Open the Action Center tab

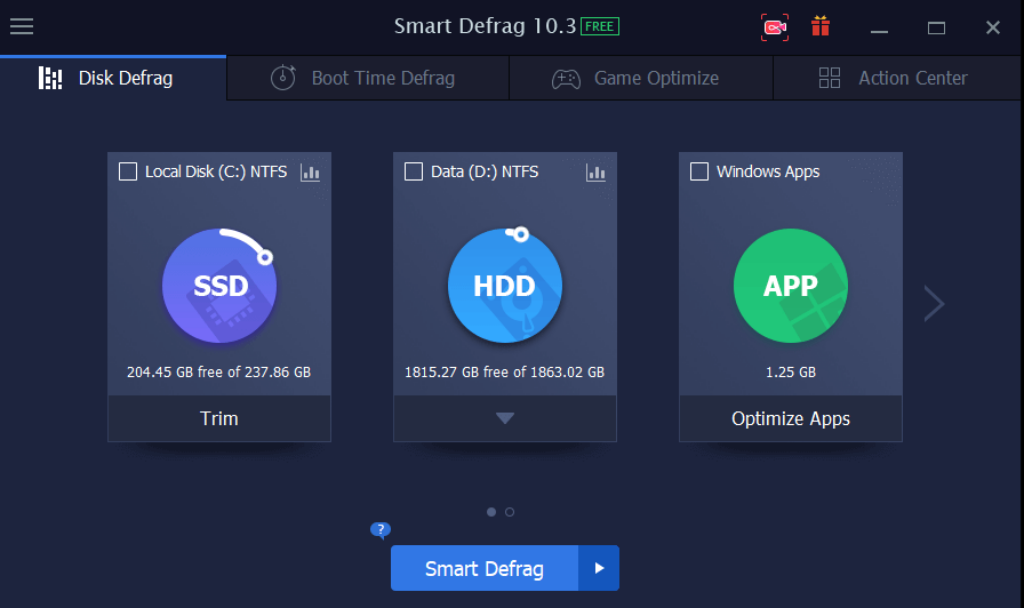pos(897,78)
